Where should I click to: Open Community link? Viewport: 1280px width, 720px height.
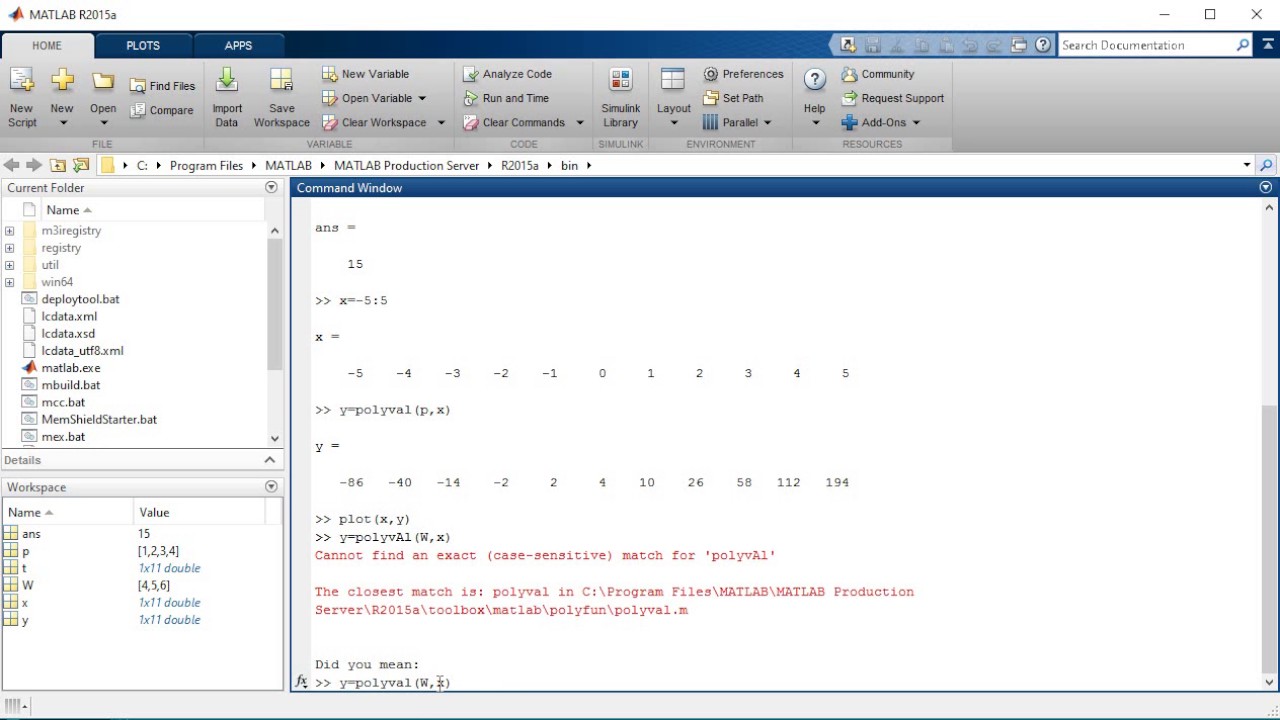pos(878,74)
